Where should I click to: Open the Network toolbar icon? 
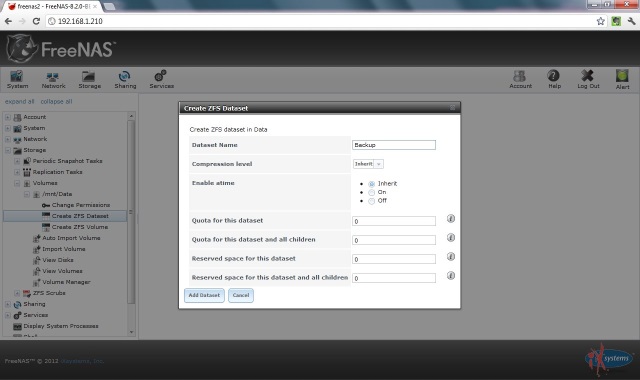coord(53,79)
